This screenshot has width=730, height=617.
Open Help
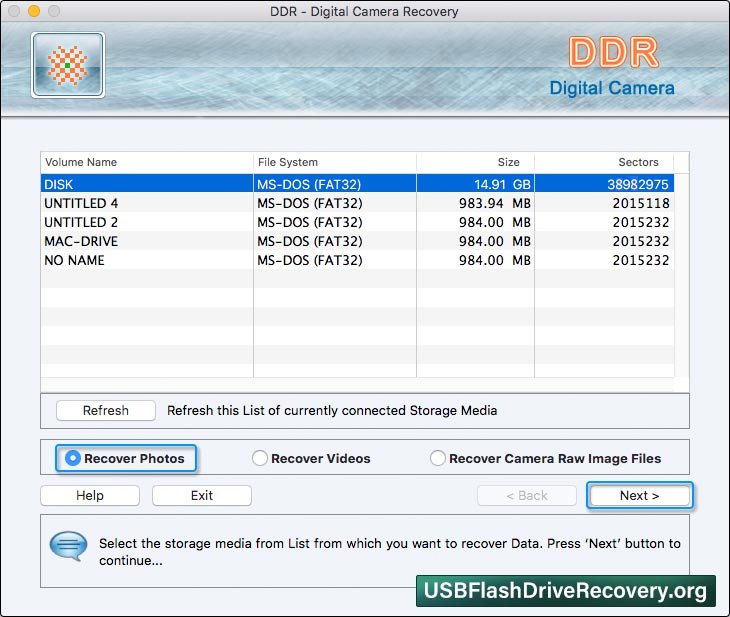pyautogui.click(x=90, y=495)
